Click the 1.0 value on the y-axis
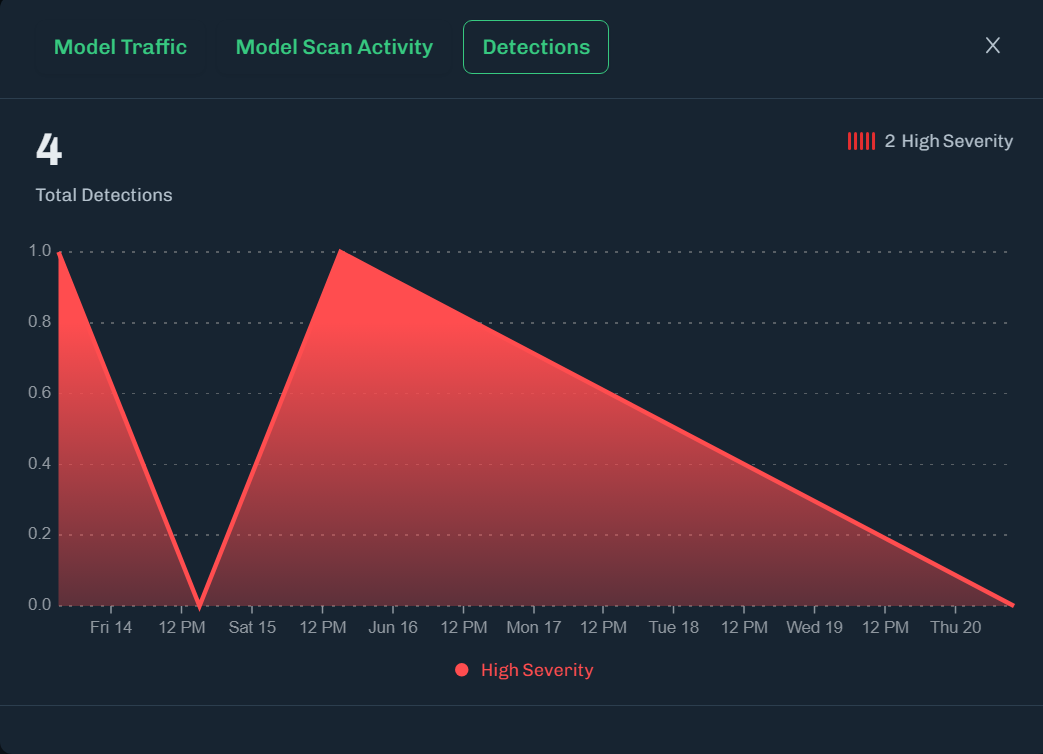The height and width of the screenshot is (754, 1043). [x=39, y=251]
